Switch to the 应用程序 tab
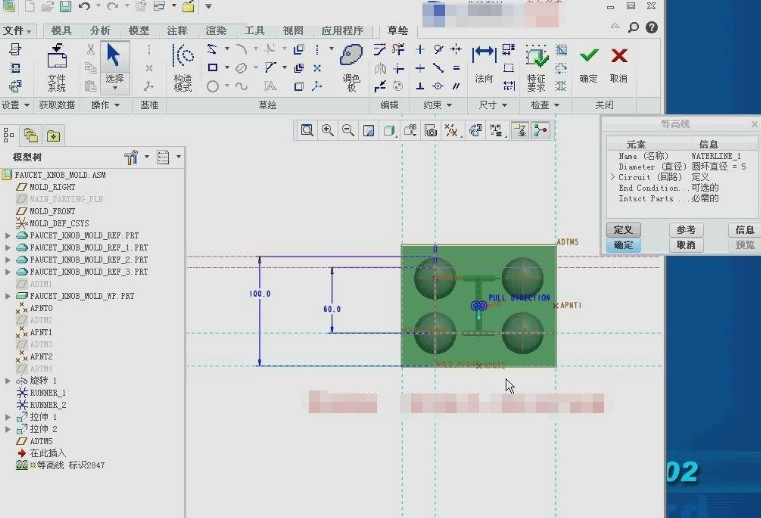The height and width of the screenshot is (518, 761). (x=342, y=31)
